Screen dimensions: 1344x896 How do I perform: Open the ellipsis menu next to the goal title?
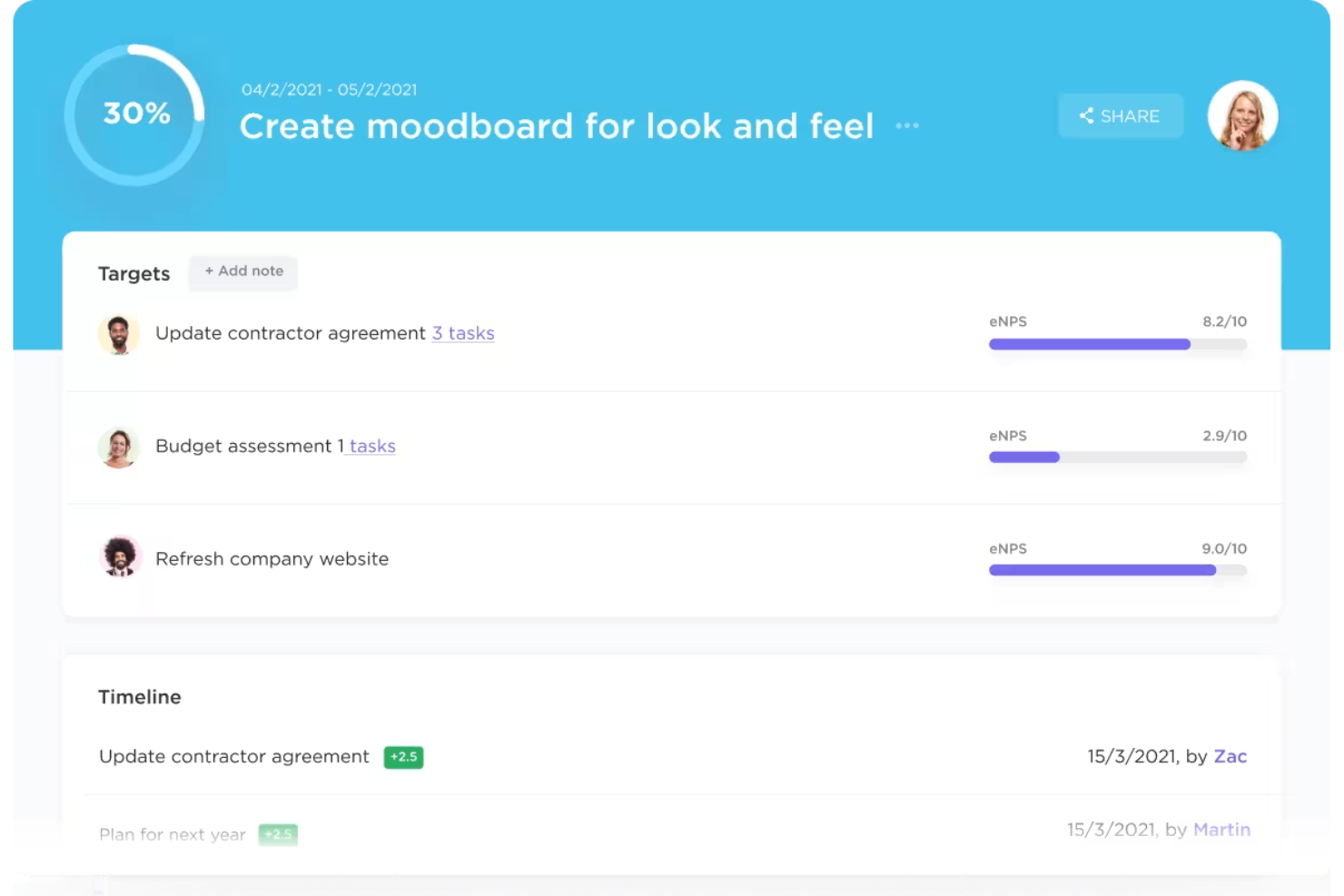907,126
